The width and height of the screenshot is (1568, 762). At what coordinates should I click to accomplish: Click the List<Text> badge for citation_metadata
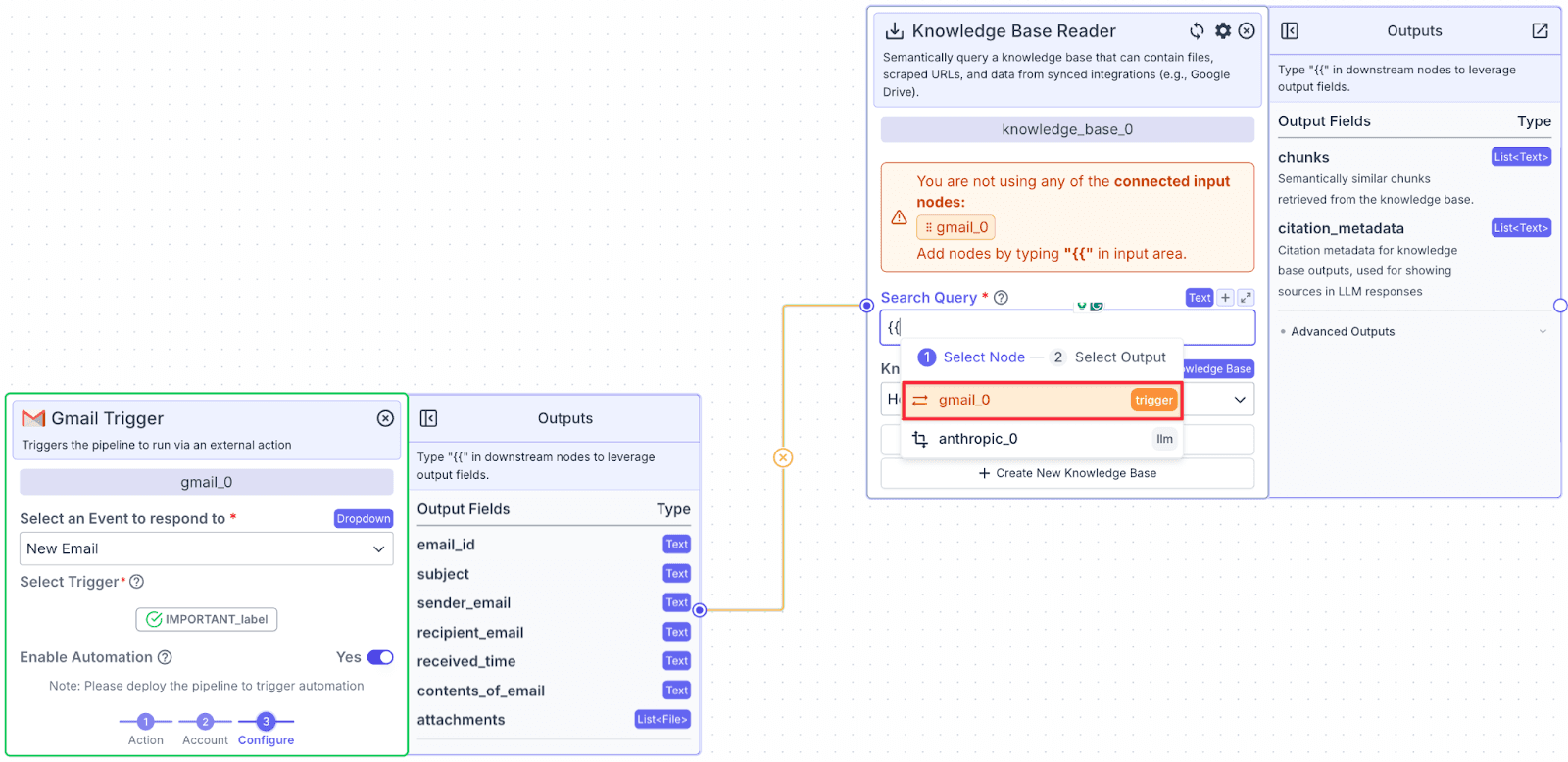tap(1521, 228)
